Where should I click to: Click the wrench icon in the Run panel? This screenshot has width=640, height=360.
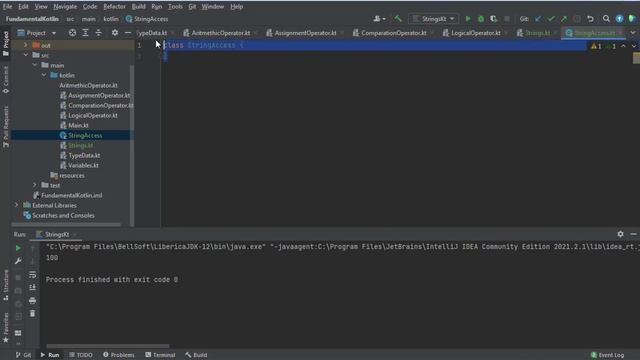click(x=18, y=261)
